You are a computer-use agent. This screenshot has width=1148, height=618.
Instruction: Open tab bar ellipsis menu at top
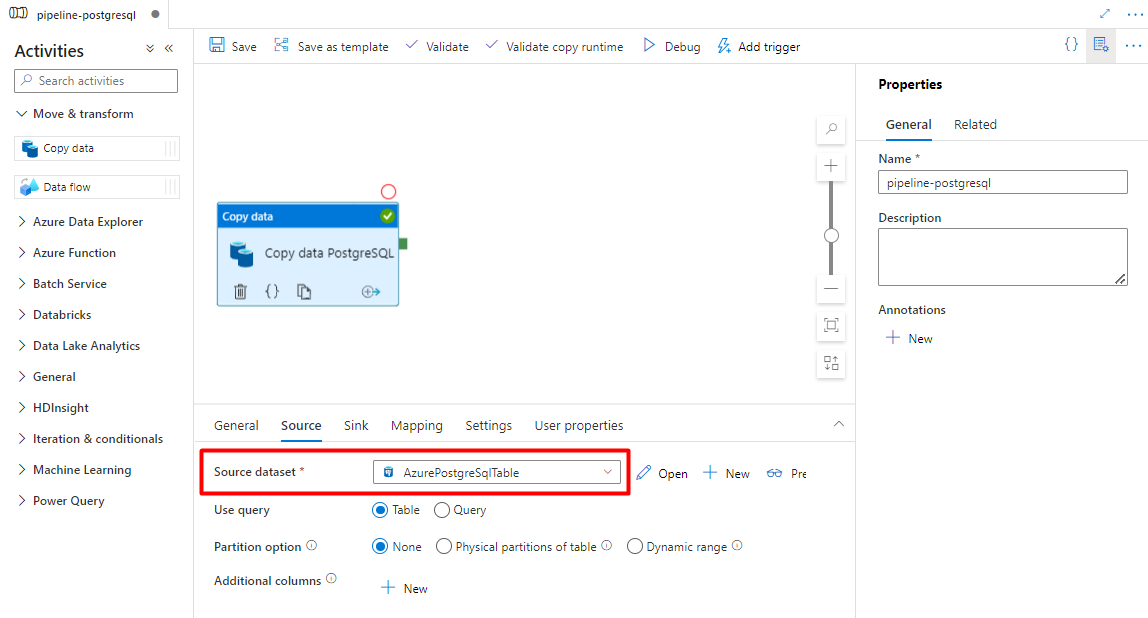click(x=1135, y=14)
